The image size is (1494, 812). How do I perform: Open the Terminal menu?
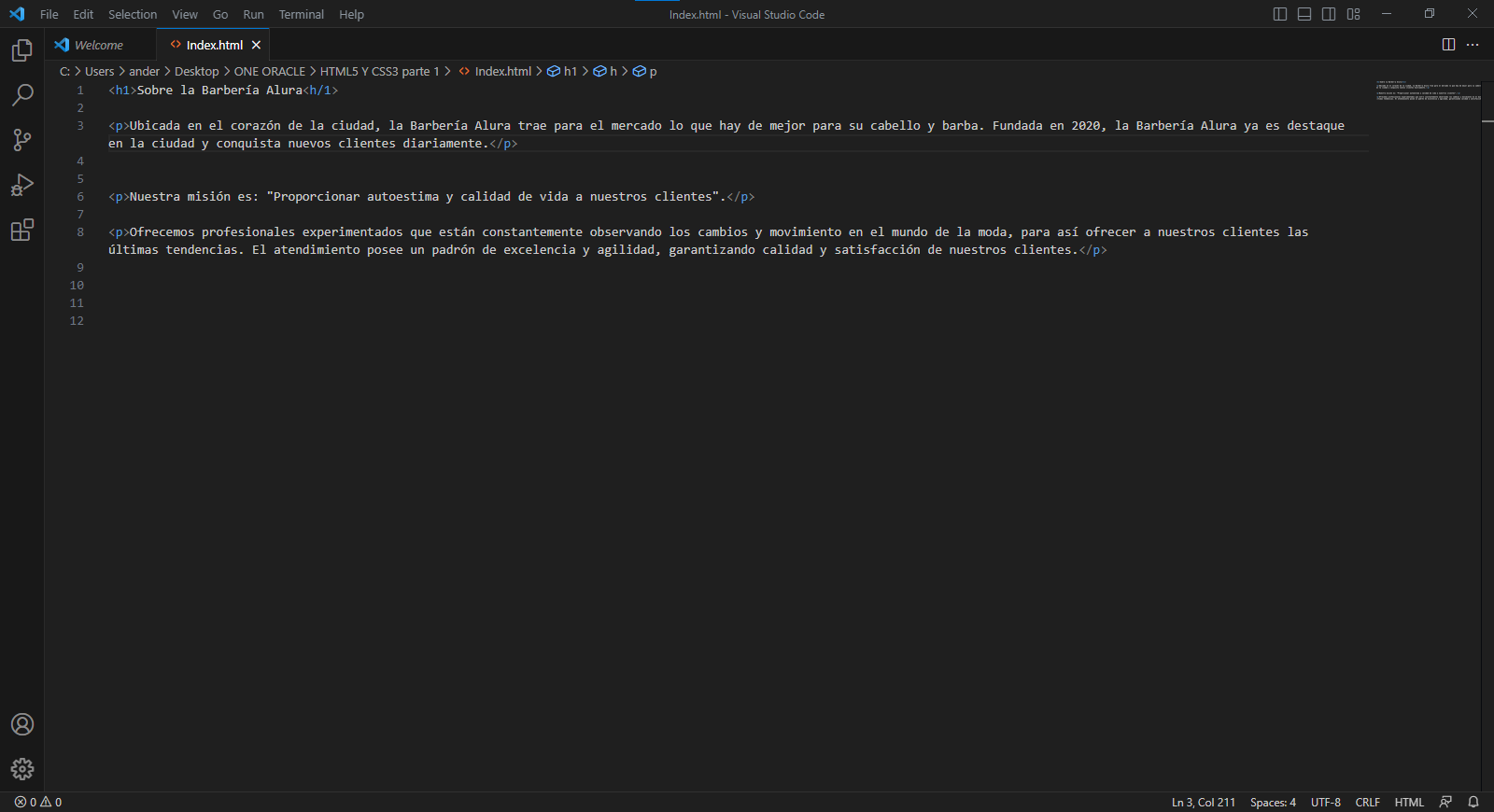point(302,14)
